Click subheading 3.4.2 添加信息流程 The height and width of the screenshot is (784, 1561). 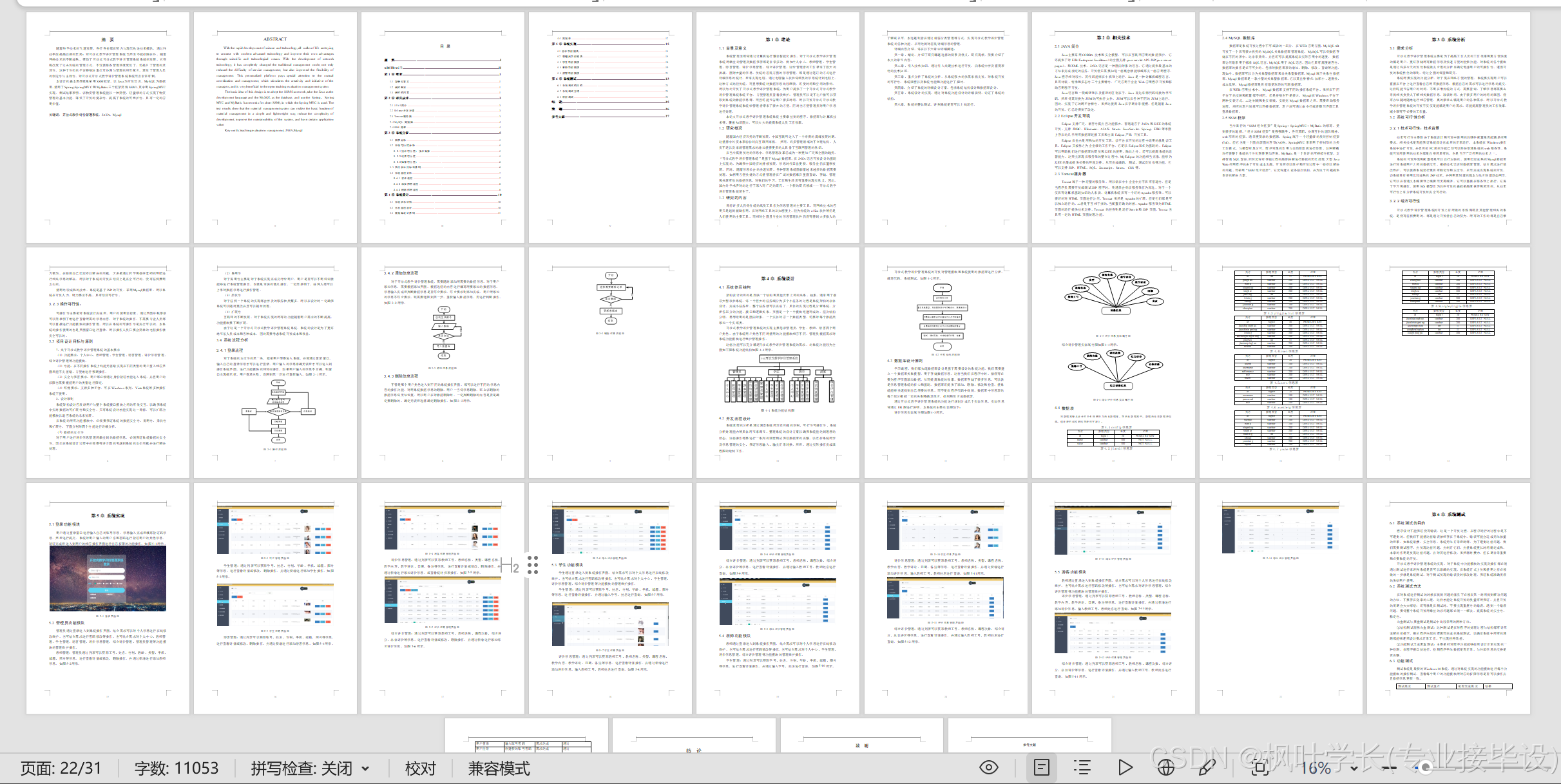pos(401,273)
